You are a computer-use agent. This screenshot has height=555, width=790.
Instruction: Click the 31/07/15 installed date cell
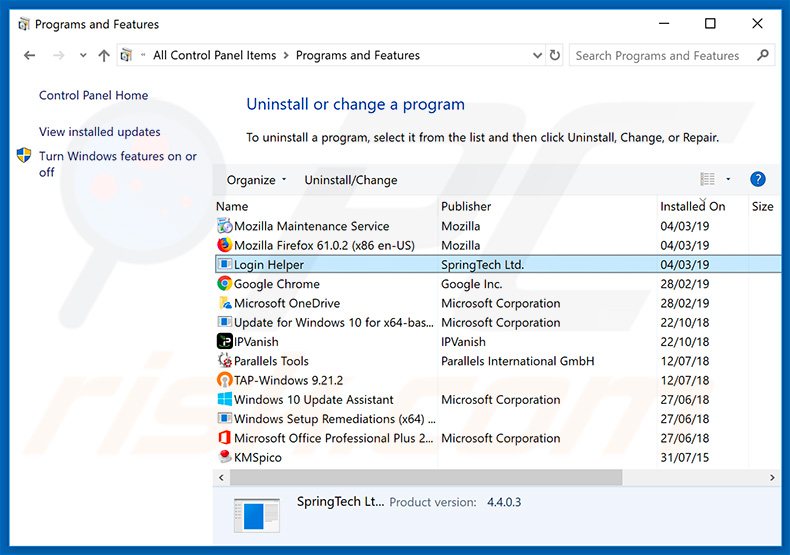684,457
